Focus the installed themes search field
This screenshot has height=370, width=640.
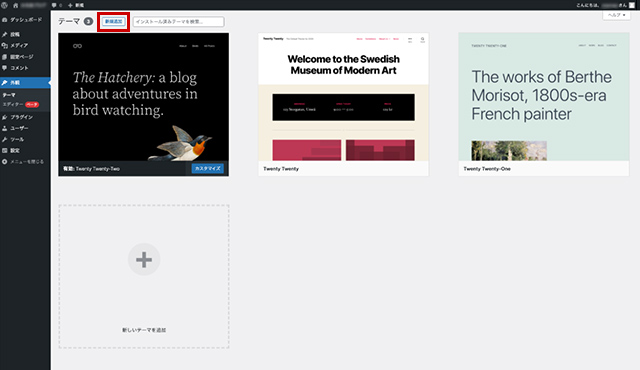(x=178, y=22)
